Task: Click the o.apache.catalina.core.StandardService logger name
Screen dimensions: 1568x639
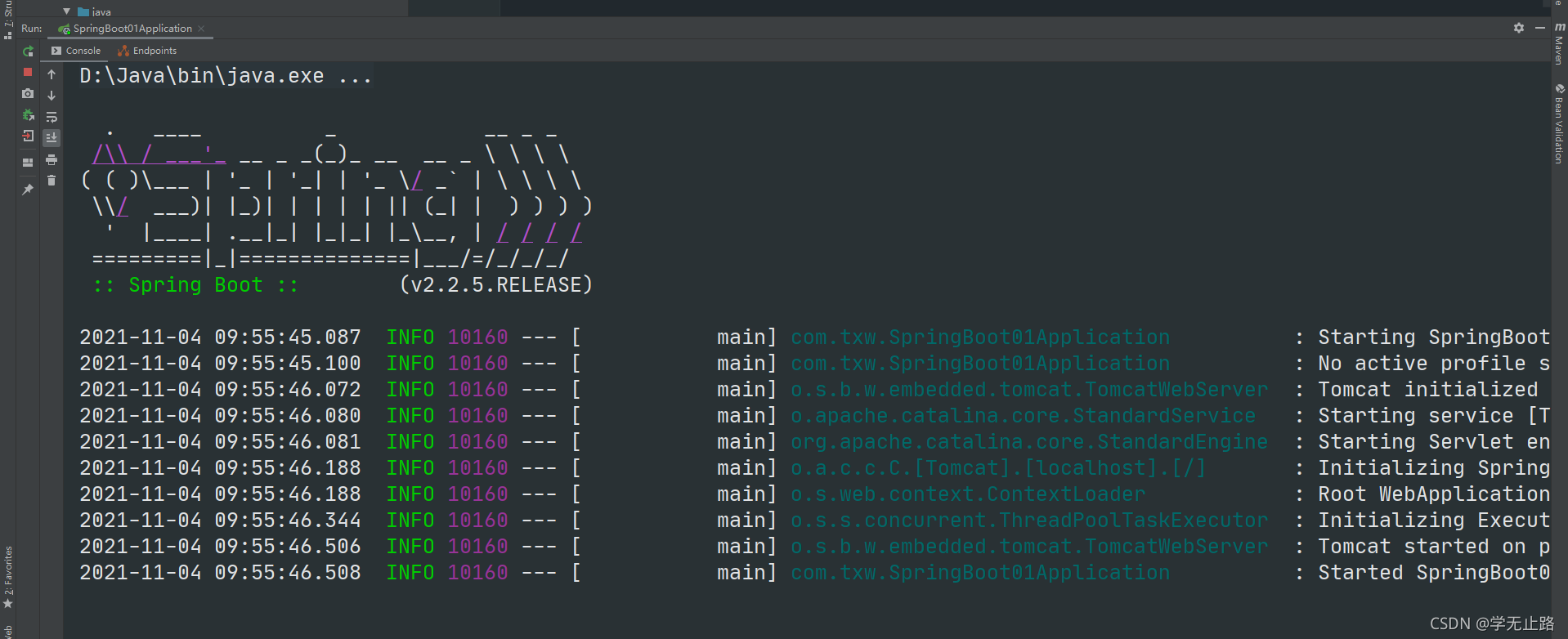Action: point(1023,416)
